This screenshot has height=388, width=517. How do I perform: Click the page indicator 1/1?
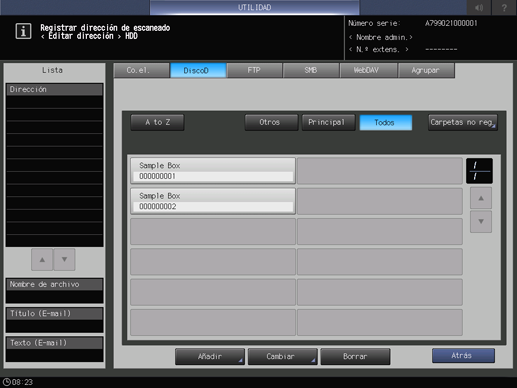(x=479, y=171)
